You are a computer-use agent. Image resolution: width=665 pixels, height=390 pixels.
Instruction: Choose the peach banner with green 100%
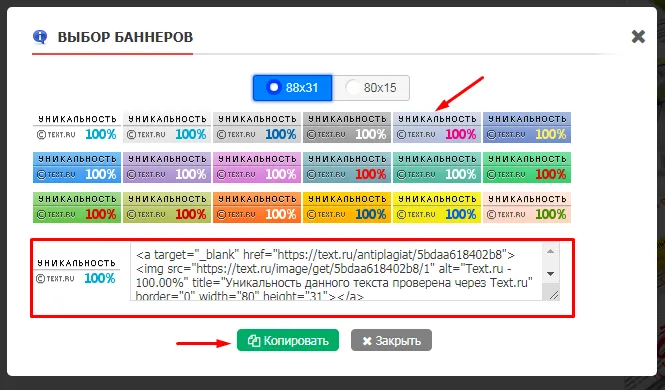click(x=526, y=207)
